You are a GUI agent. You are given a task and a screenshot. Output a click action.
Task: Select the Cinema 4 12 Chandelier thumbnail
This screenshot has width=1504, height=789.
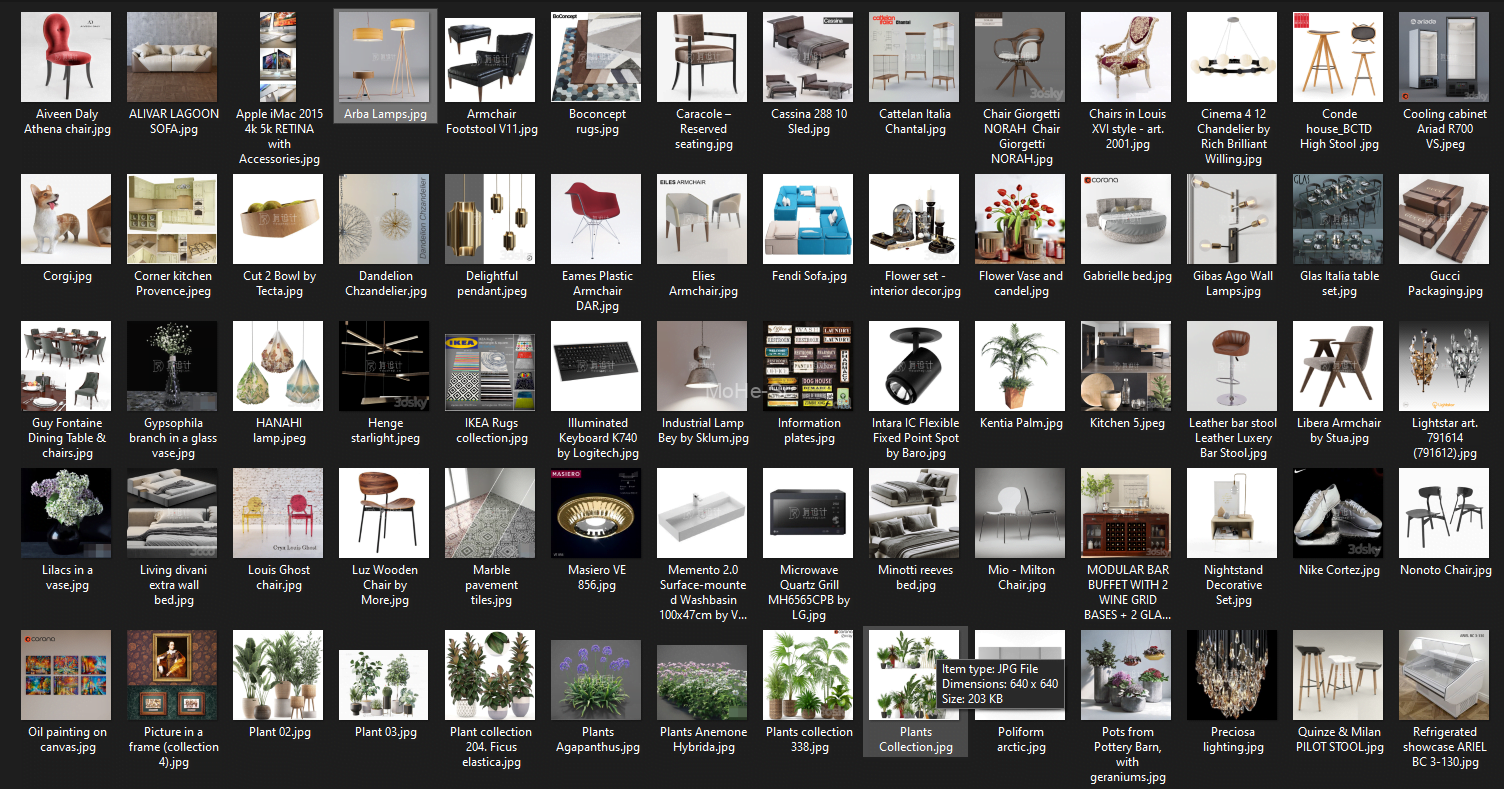[1232, 57]
